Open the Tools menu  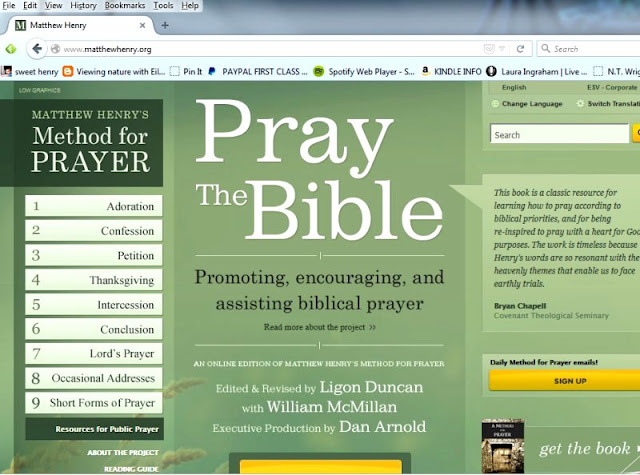(163, 5)
